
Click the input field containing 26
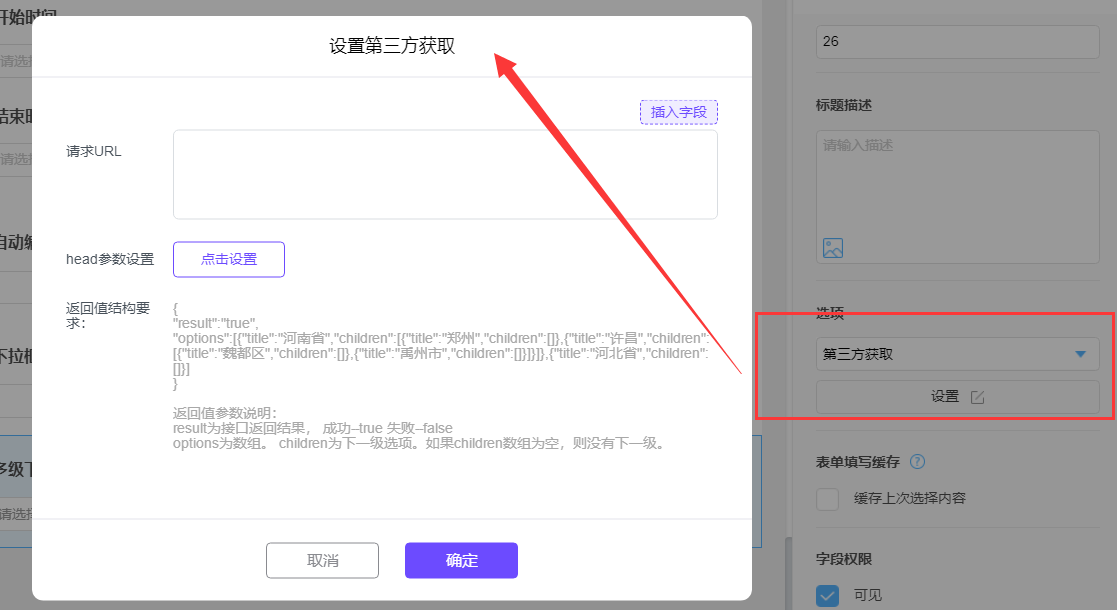(957, 42)
